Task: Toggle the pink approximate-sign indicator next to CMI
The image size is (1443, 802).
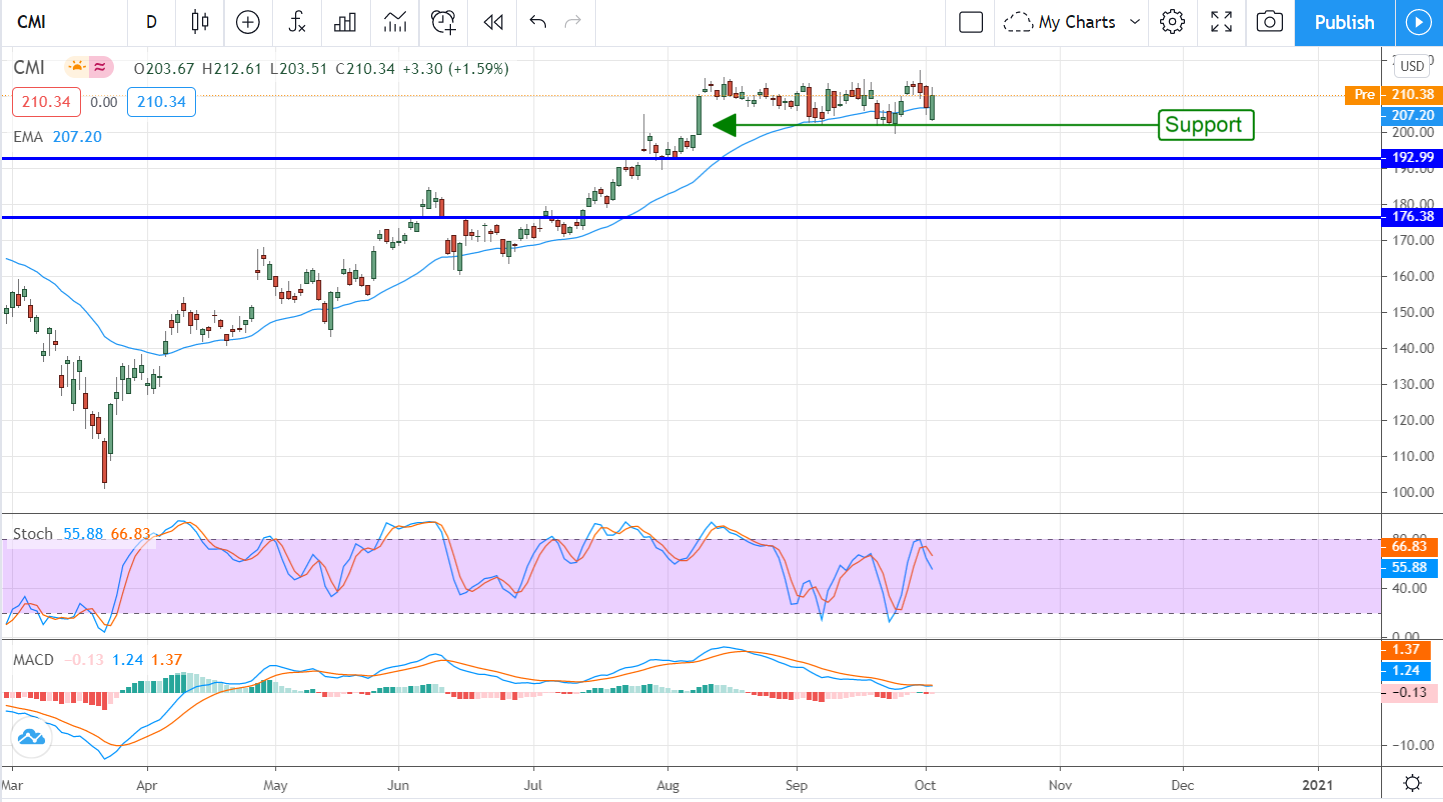Action: 100,68
